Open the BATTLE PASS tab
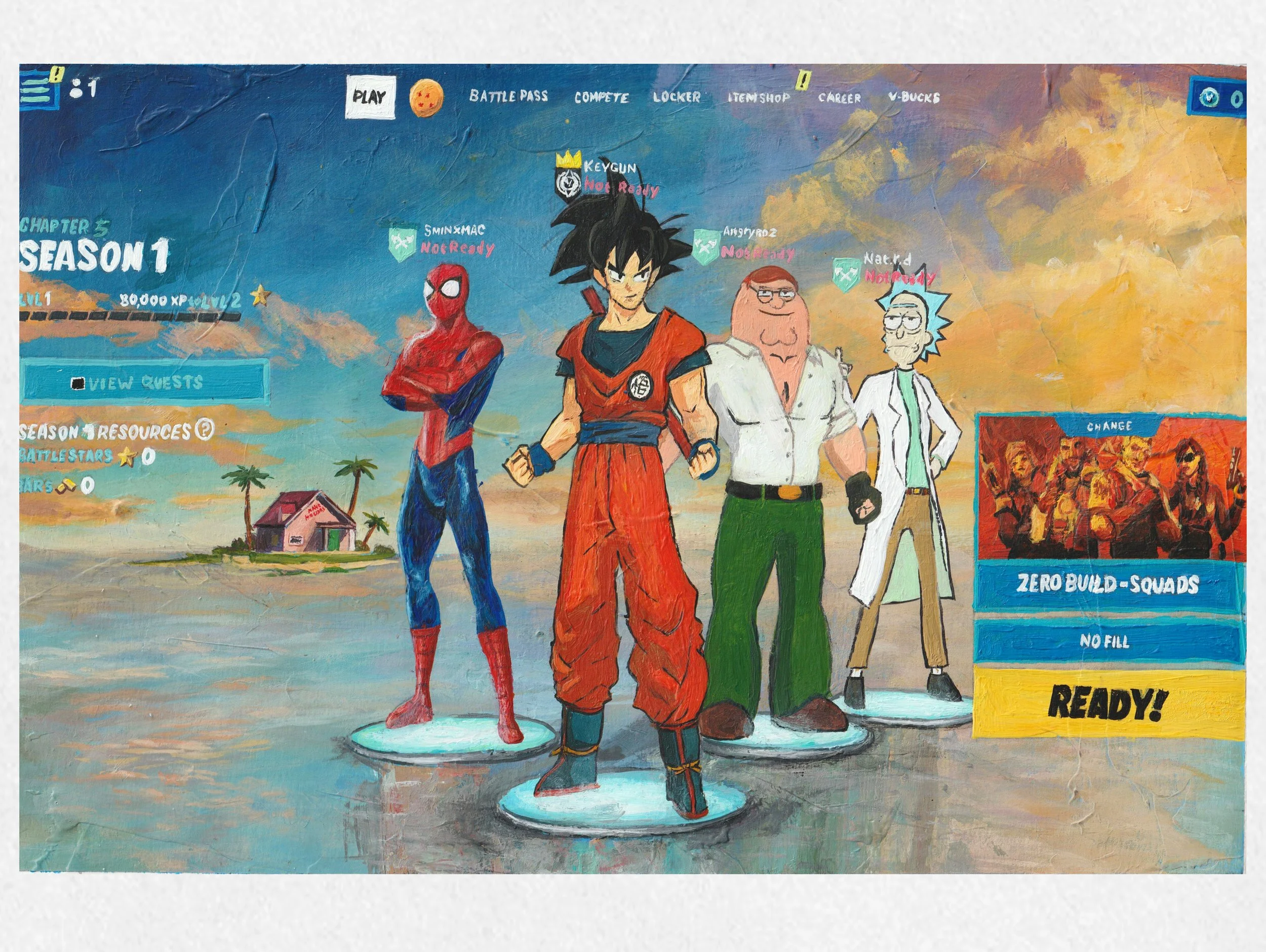Viewport: 1266px width, 952px height. (508, 96)
